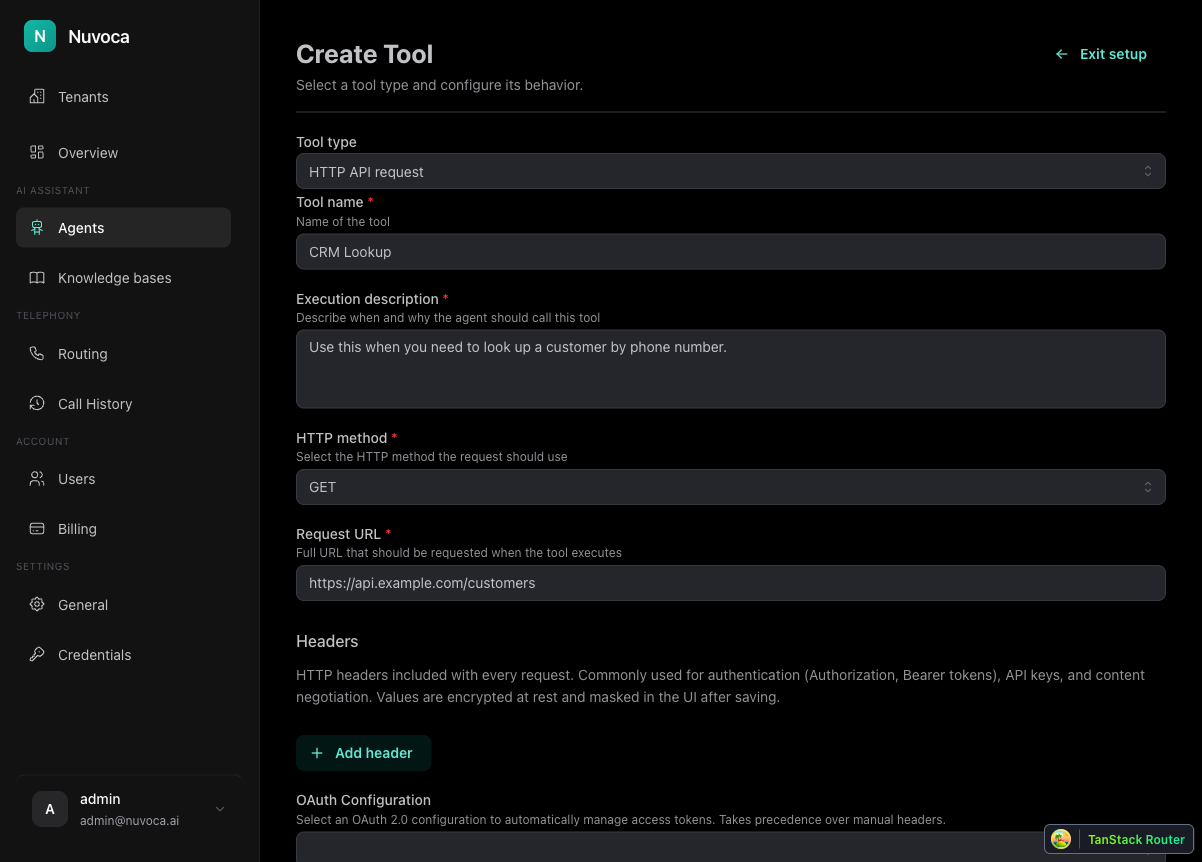
Task: Select Agents in the sidebar
Action: click(x=123, y=228)
